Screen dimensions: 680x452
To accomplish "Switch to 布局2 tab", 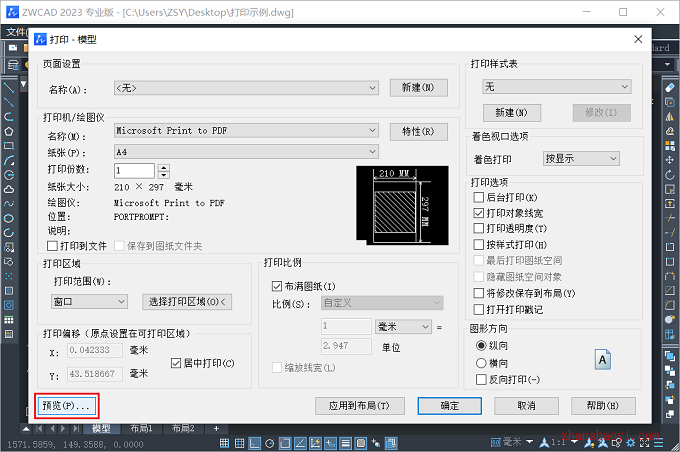I will pyautogui.click(x=183, y=429).
